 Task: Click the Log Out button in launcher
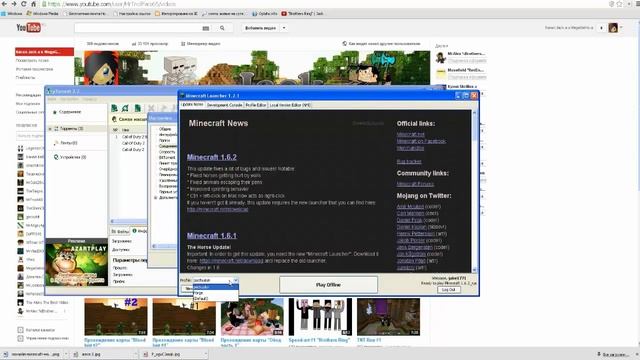pos(449,289)
